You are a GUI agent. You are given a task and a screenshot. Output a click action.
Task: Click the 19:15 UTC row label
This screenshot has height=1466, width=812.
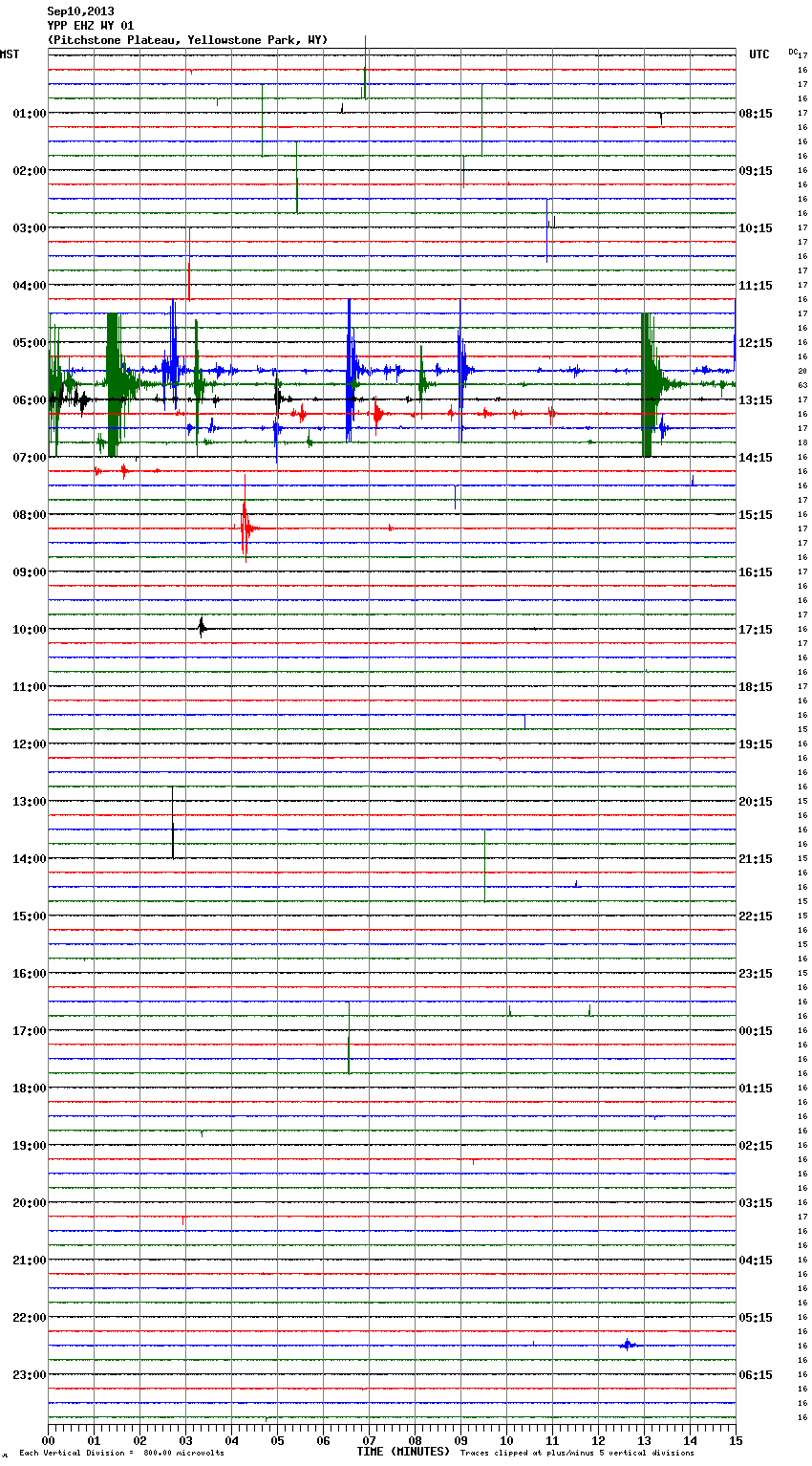(x=756, y=744)
